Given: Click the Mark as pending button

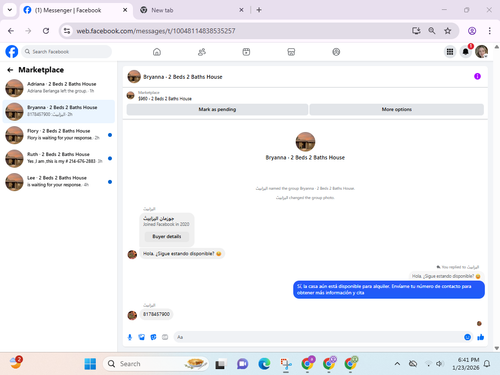Looking at the screenshot, I should pos(217,109).
